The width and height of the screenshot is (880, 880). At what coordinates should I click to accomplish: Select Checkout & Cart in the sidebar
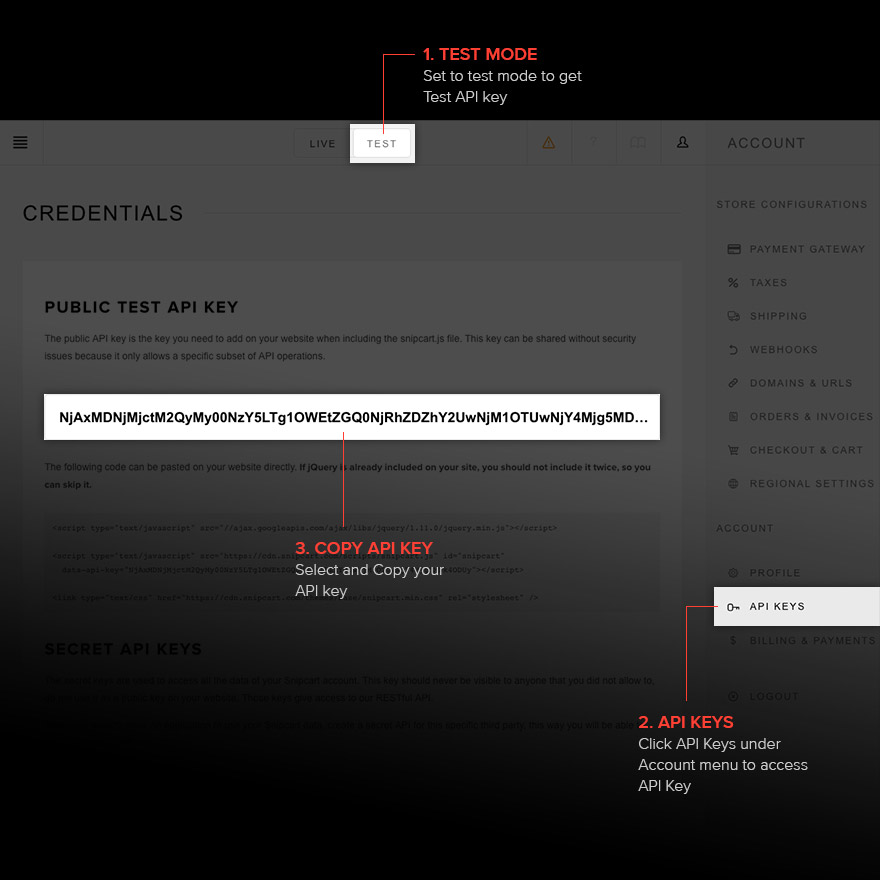pos(805,450)
